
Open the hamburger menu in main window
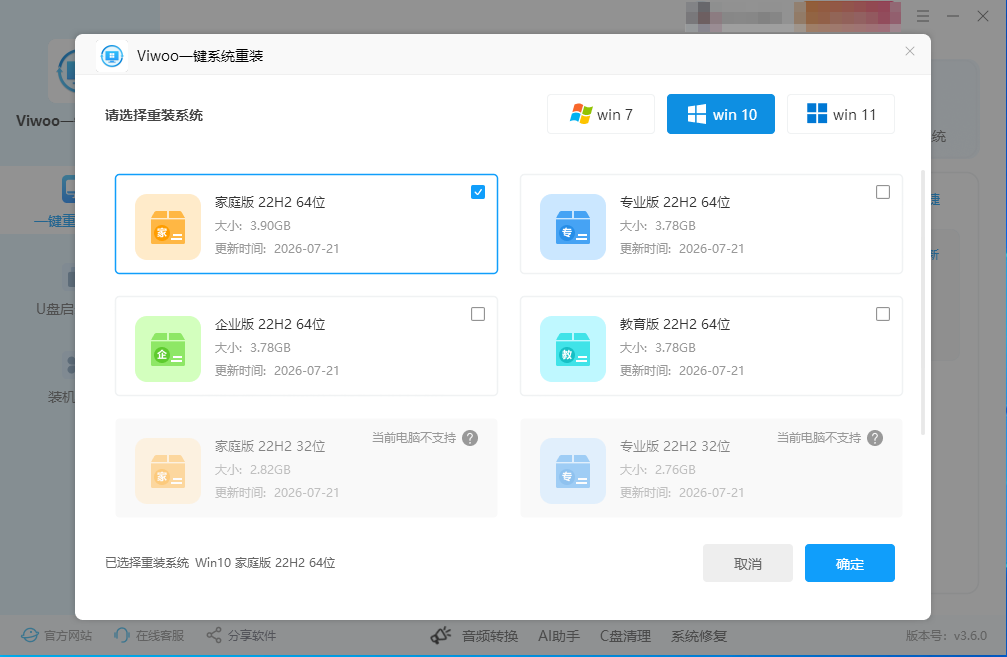pyautogui.click(x=923, y=16)
